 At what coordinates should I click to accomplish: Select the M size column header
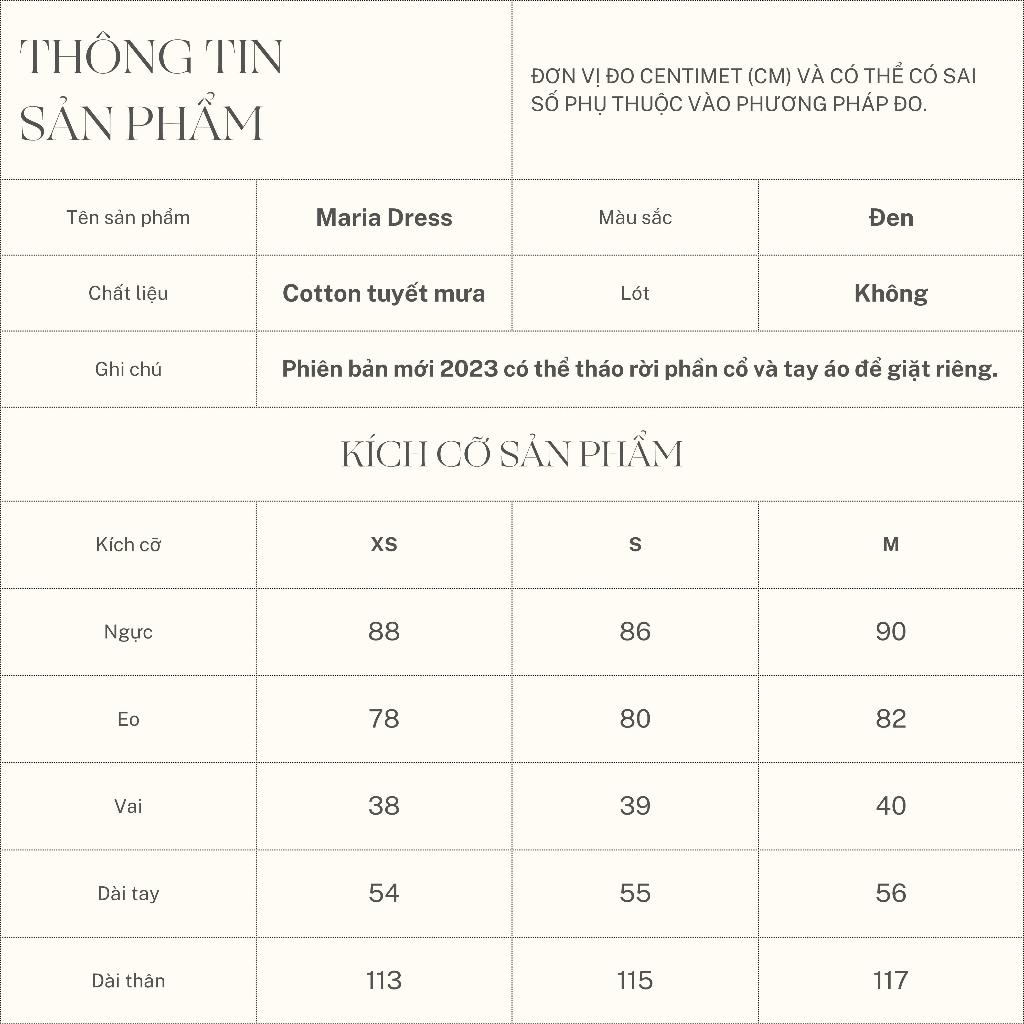(x=891, y=544)
